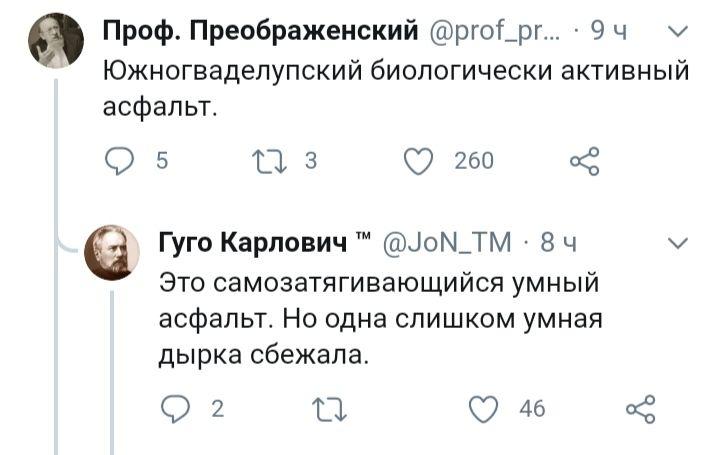
Task: Open reply text about самозатягивающийся умный асфальт
Action: point(380,318)
